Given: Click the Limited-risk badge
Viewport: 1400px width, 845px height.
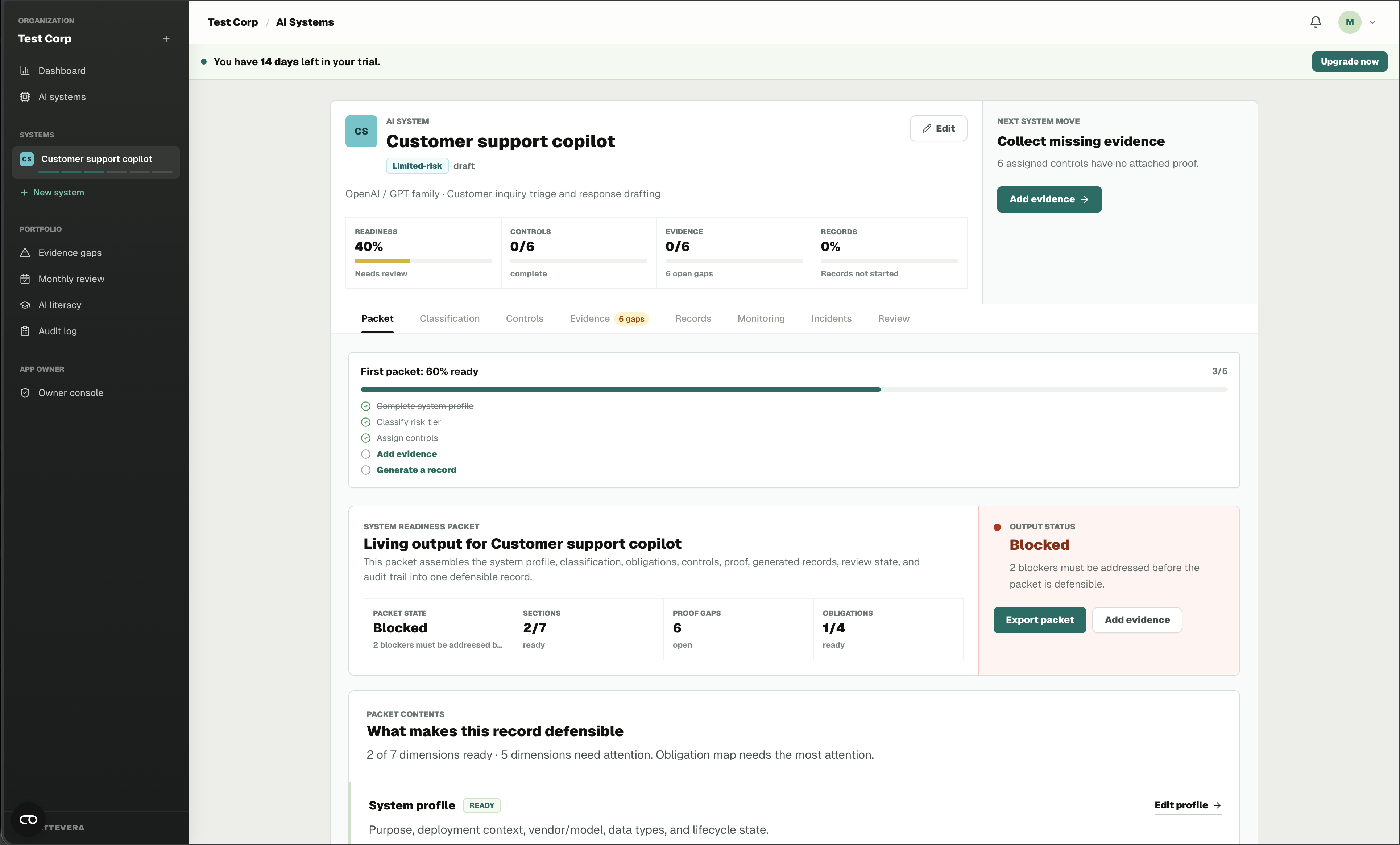Looking at the screenshot, I should (417, 166).
